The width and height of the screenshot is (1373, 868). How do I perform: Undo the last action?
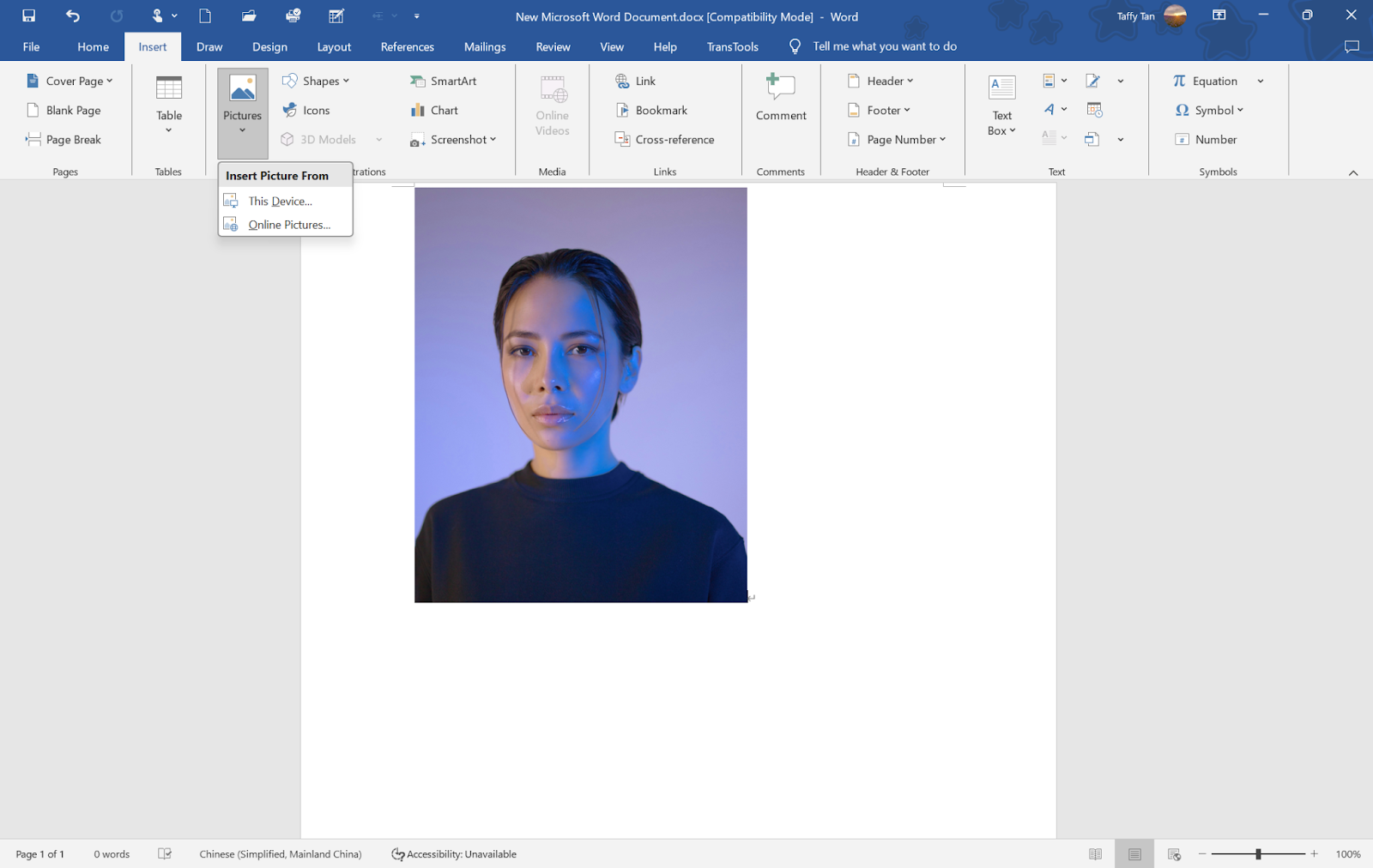[73, 15]
